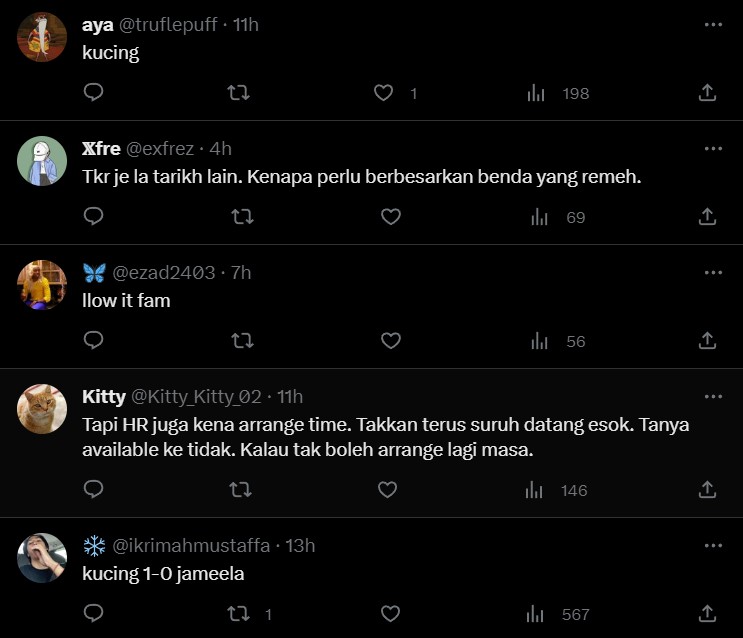Open aya's display name profile
Screen dimensions: 743x638
tap(98, 25)
